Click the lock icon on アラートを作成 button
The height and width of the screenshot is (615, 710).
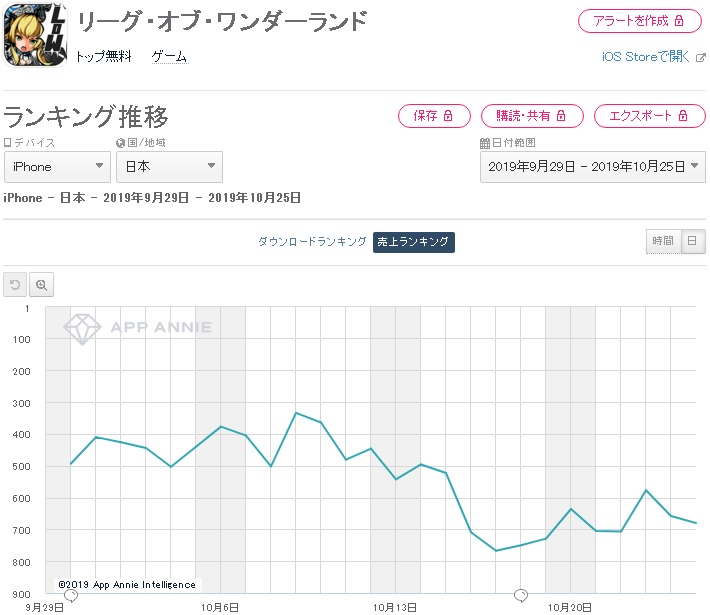click(x=679, y=21)
